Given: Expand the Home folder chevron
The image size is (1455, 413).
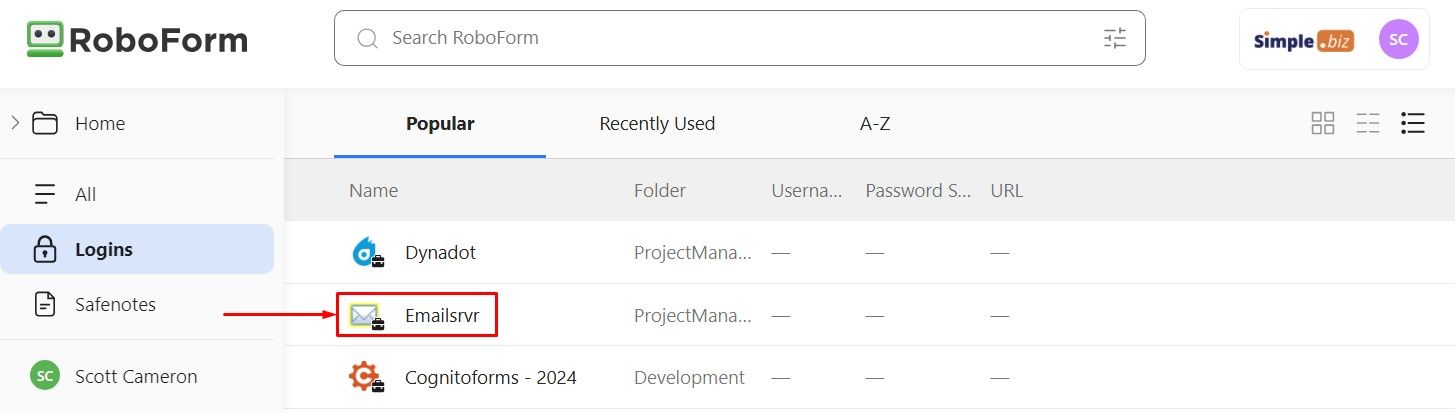Looking at the screenshot, I should [15, 123].
